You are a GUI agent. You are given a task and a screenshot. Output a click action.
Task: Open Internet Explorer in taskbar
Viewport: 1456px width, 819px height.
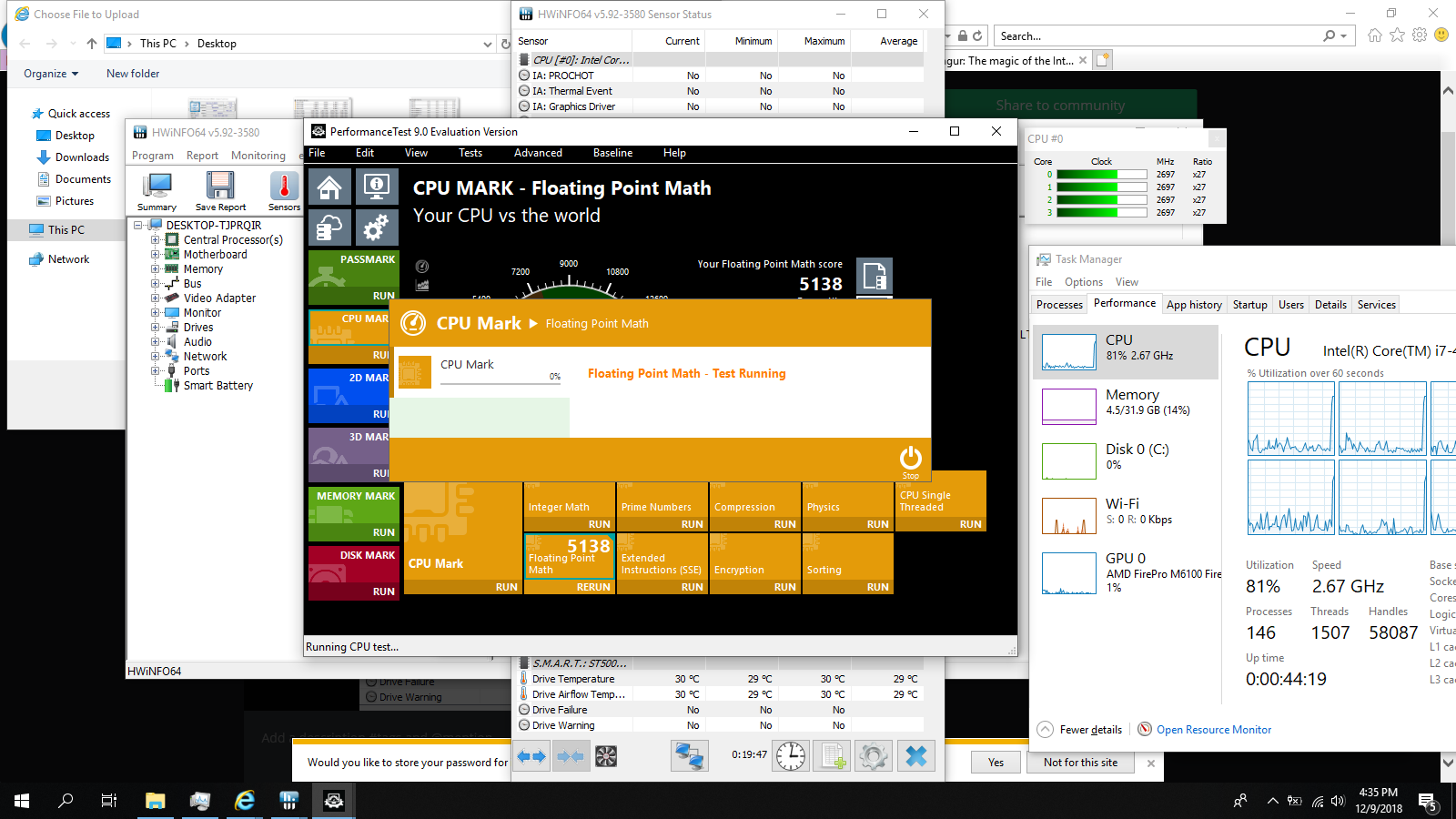pyautogui.click(x=245, y=801)
